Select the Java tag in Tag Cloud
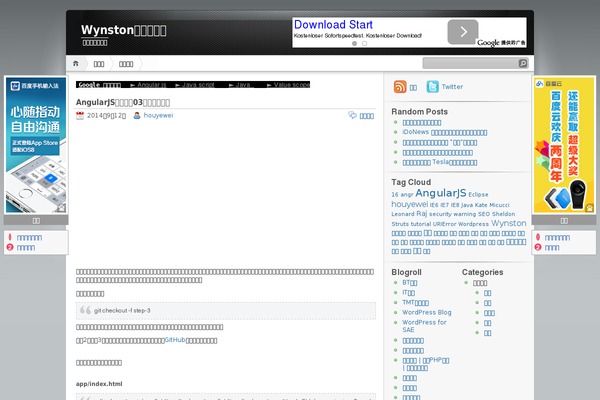The width and height of the screenshot is (600, 400). click(x=467, y=205)
